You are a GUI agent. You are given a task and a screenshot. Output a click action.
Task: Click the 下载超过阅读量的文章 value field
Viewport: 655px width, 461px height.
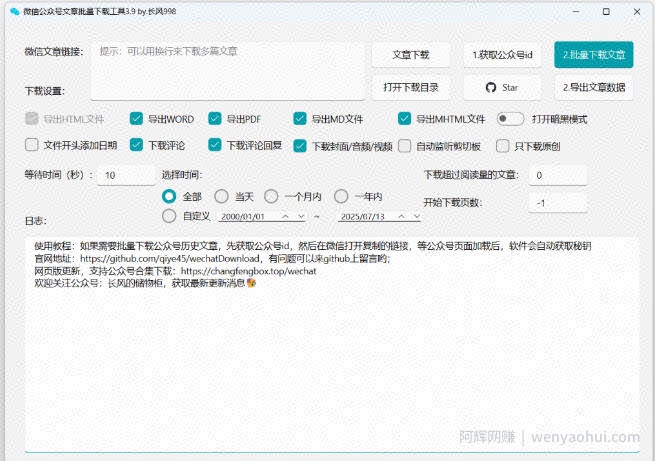(558, 175)
